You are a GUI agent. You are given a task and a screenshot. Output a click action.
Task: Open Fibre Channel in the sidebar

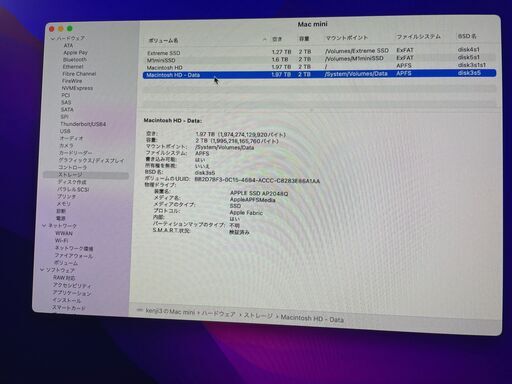(79, 74)
